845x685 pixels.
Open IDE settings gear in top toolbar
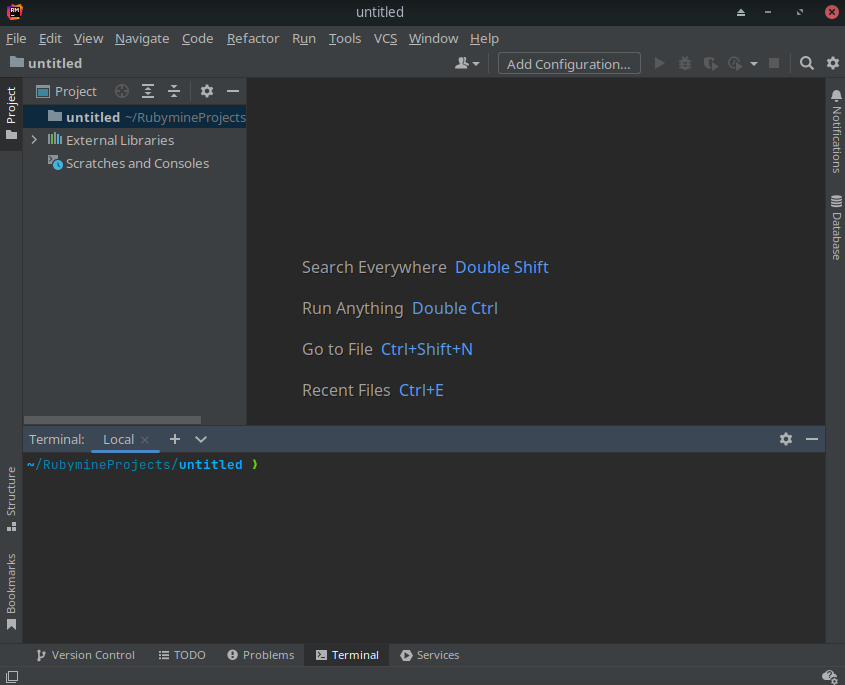(x=832, y=63)
